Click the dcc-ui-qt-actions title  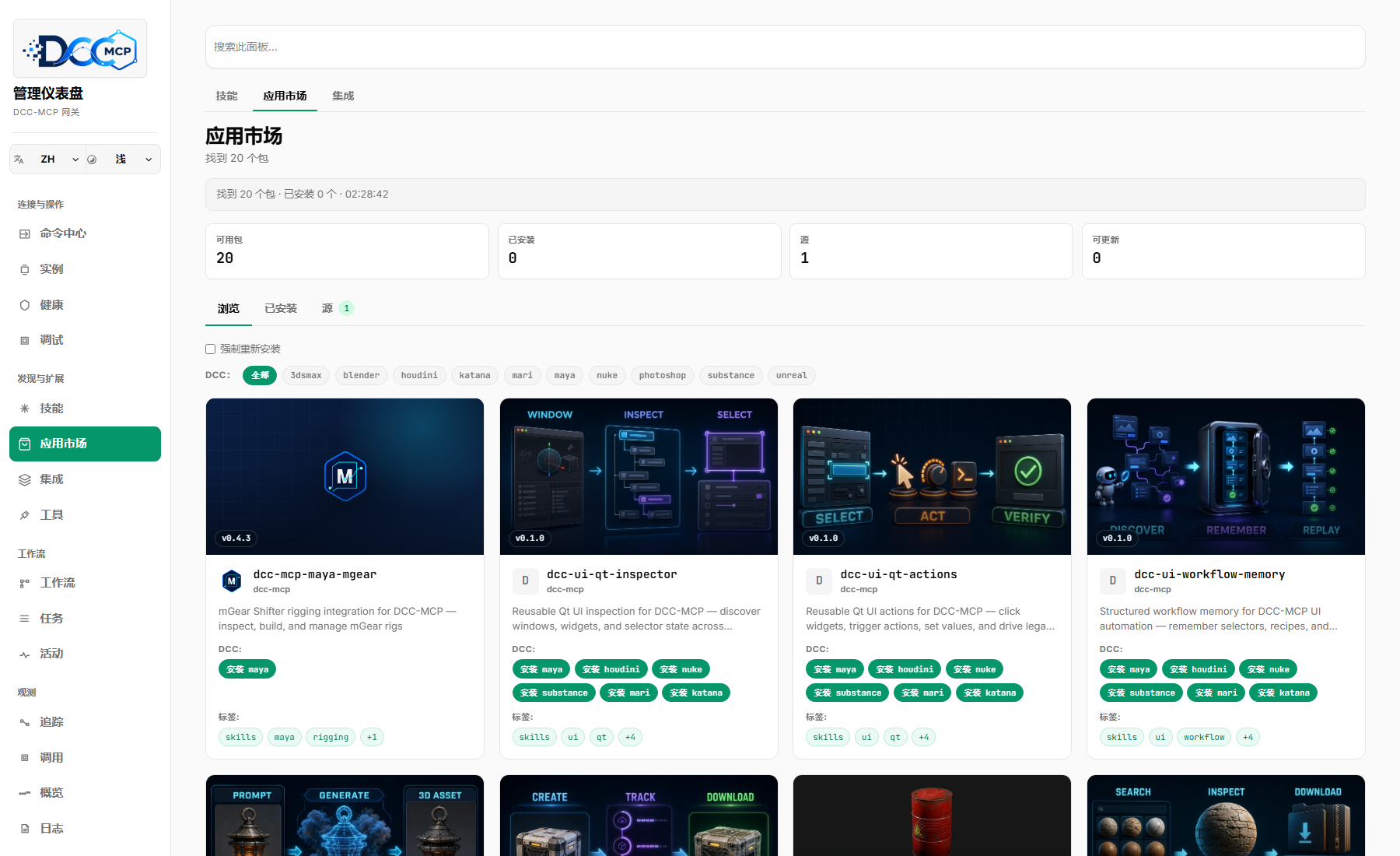click(x=898, y=574)
